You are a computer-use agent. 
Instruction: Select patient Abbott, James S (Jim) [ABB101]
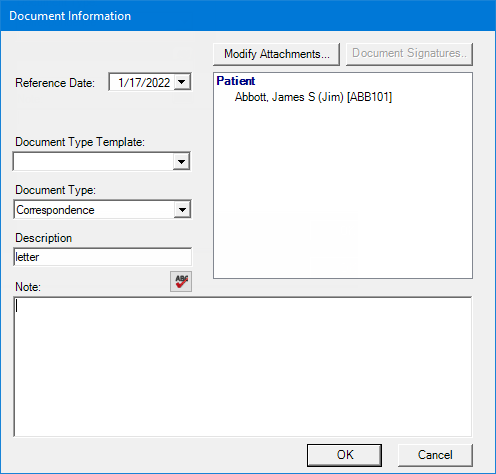(x=313, y=97)
